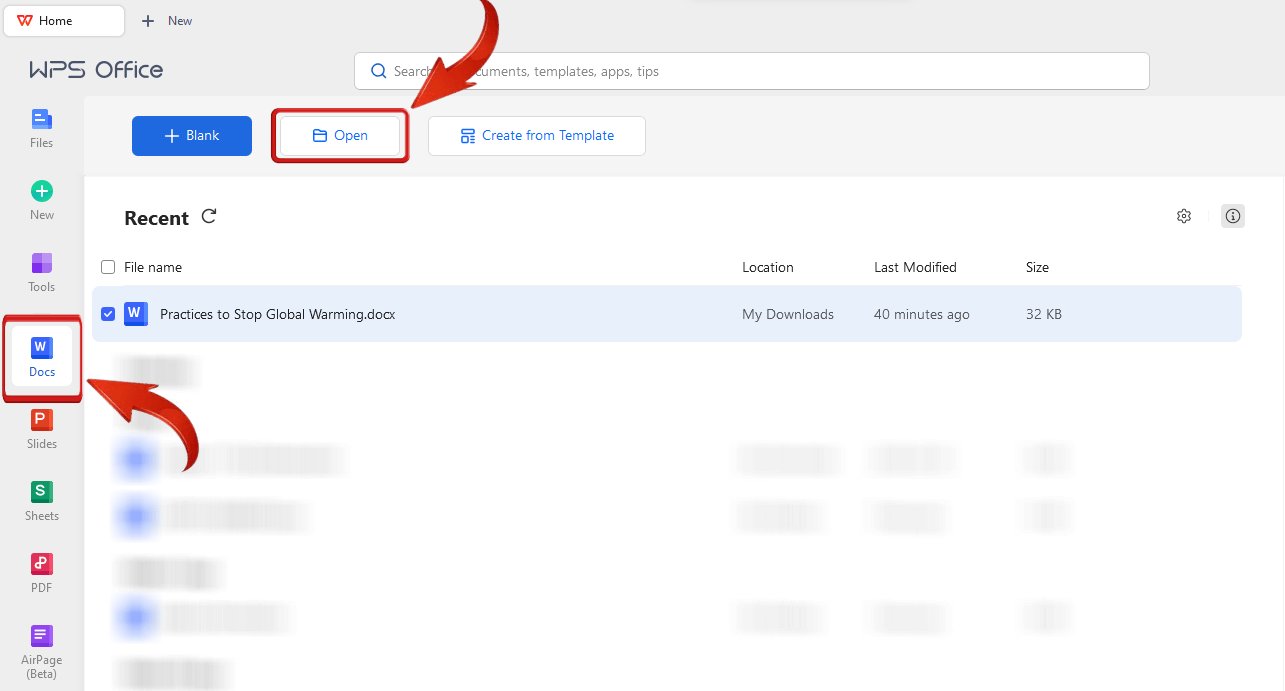The height and width of the screenshot is (691, 1285).
Task: Click the search magnifier icon
Action: [x=378, y=71]
